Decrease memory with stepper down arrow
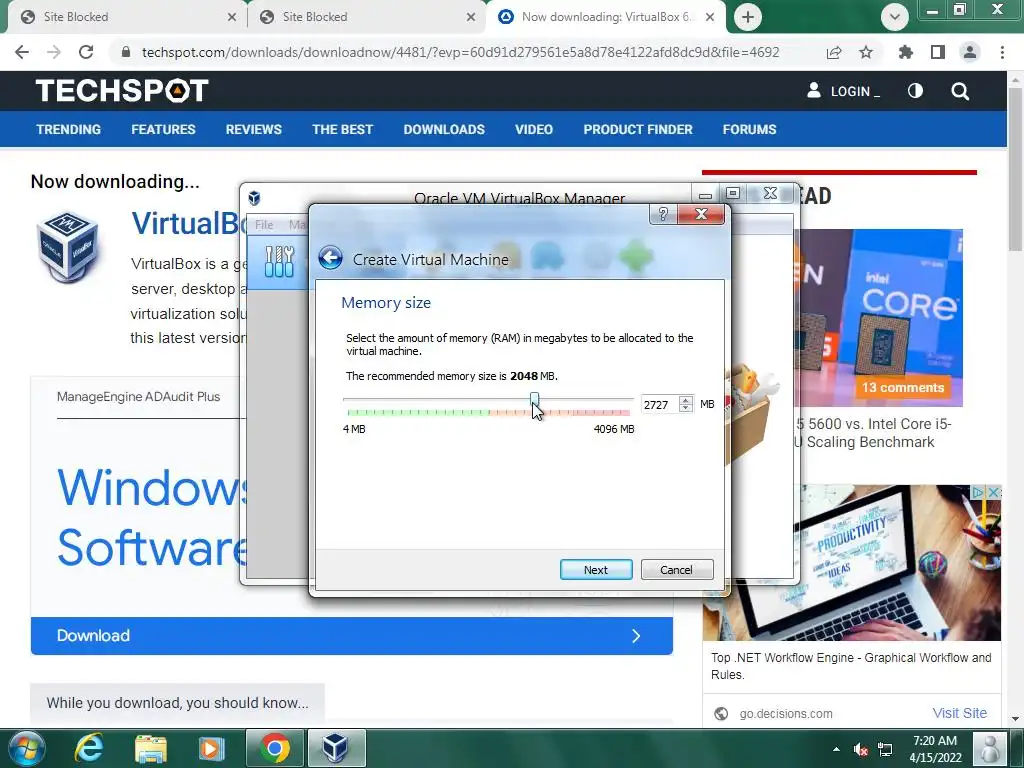1024x768 pixels. click(685, 409)
